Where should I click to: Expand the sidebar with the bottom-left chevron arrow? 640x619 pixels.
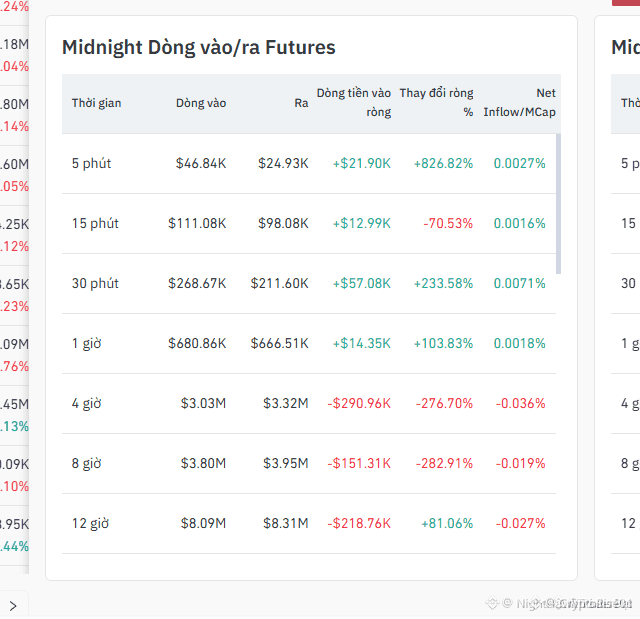[13, 606]
